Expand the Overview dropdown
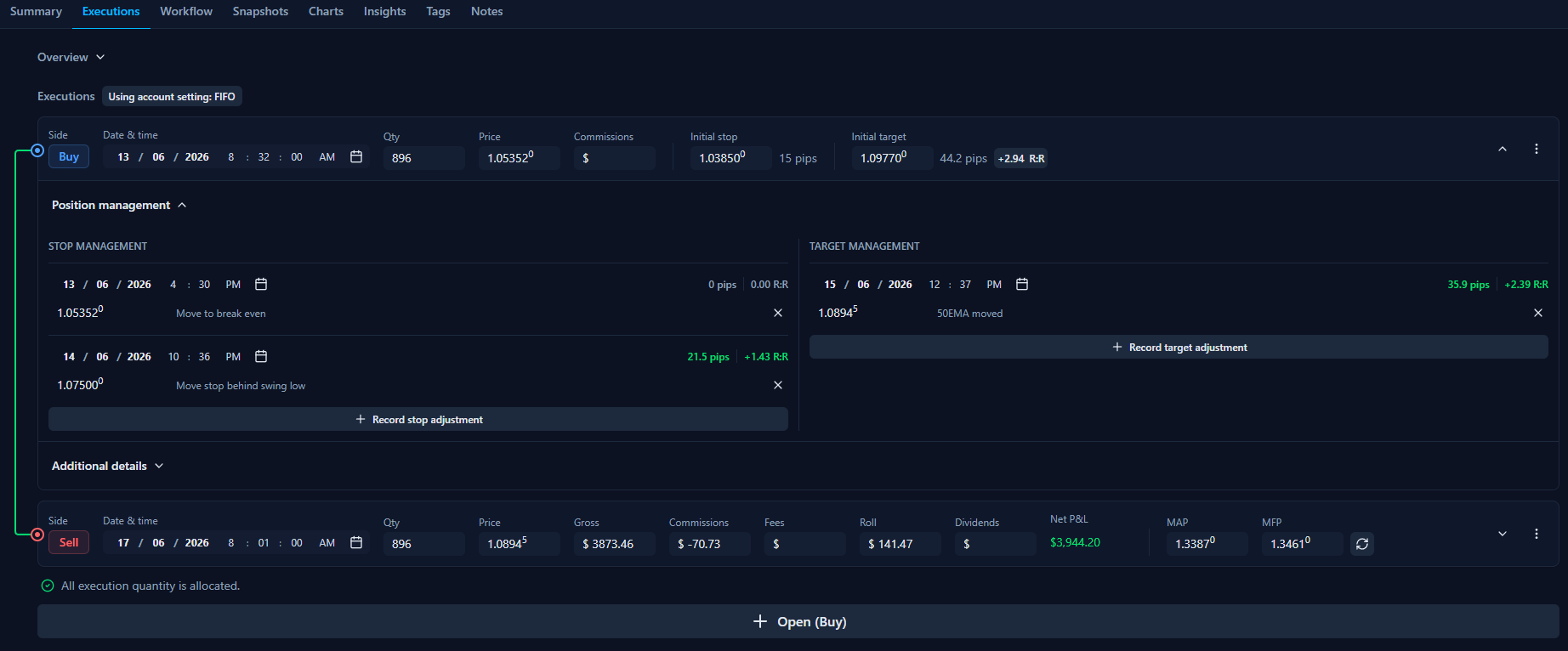Image resolution: width=1568 pixels, height=651 pixels. (71, 57)
